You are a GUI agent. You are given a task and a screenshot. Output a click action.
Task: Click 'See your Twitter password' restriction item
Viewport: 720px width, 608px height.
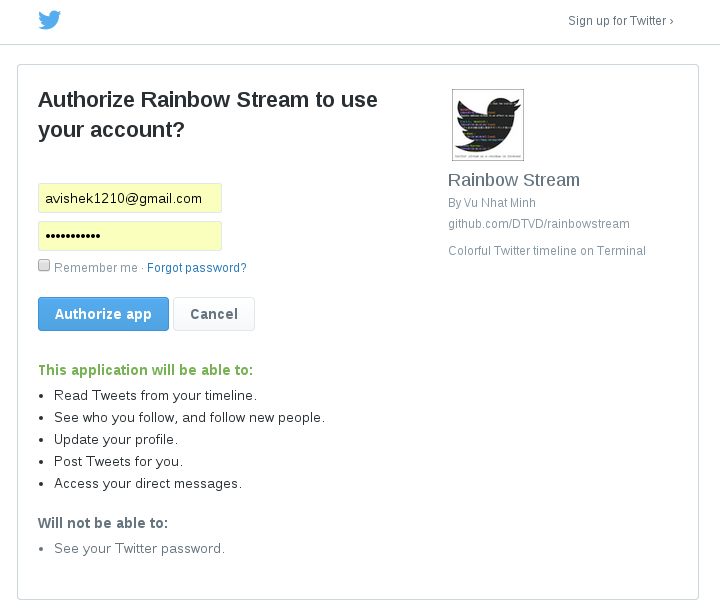(x=139, y=548)
